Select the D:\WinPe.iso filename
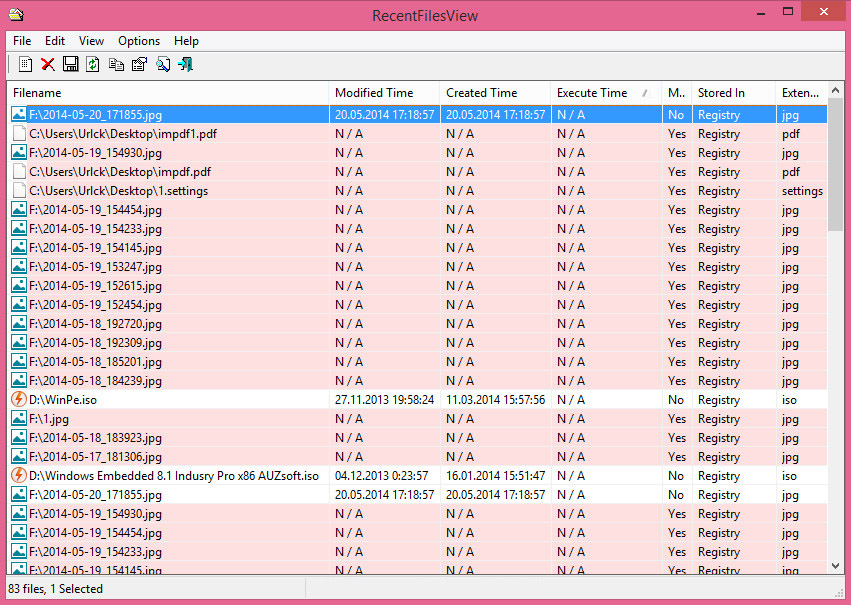Viewport: 851px width, 605px height. 63,400
